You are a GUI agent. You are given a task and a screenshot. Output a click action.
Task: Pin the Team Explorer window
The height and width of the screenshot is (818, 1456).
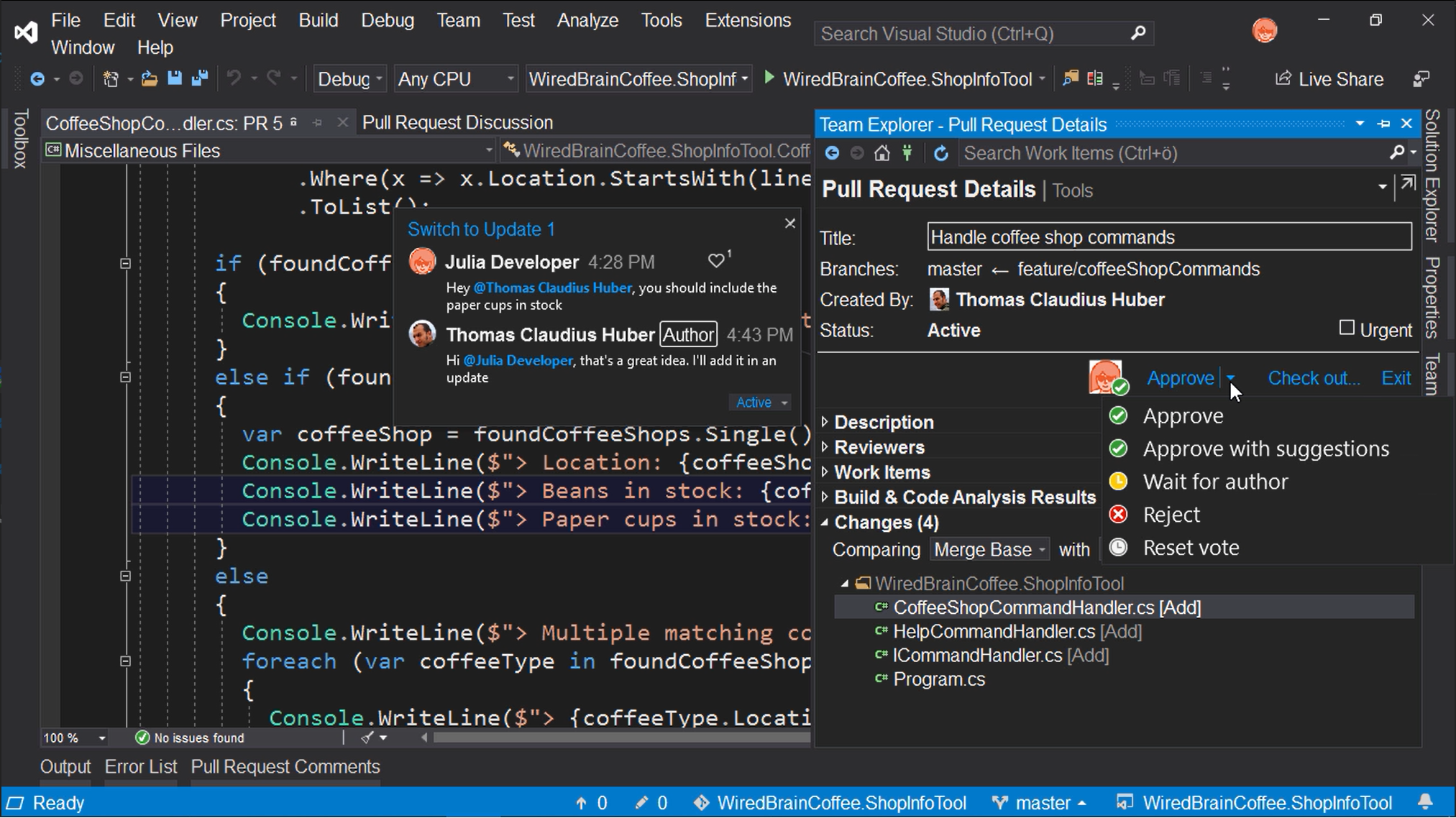1383,124
